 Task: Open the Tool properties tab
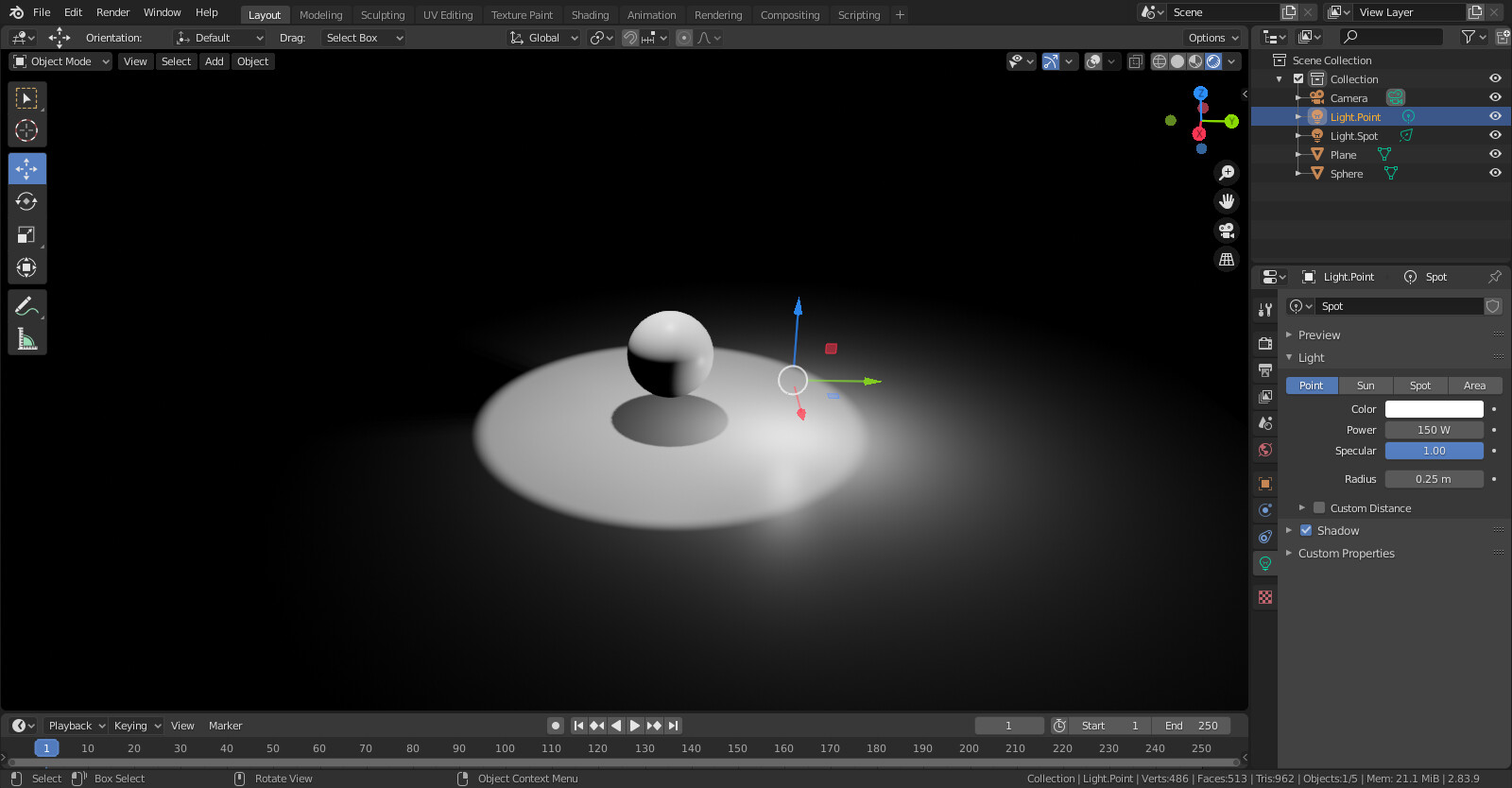coord(1265,310)
